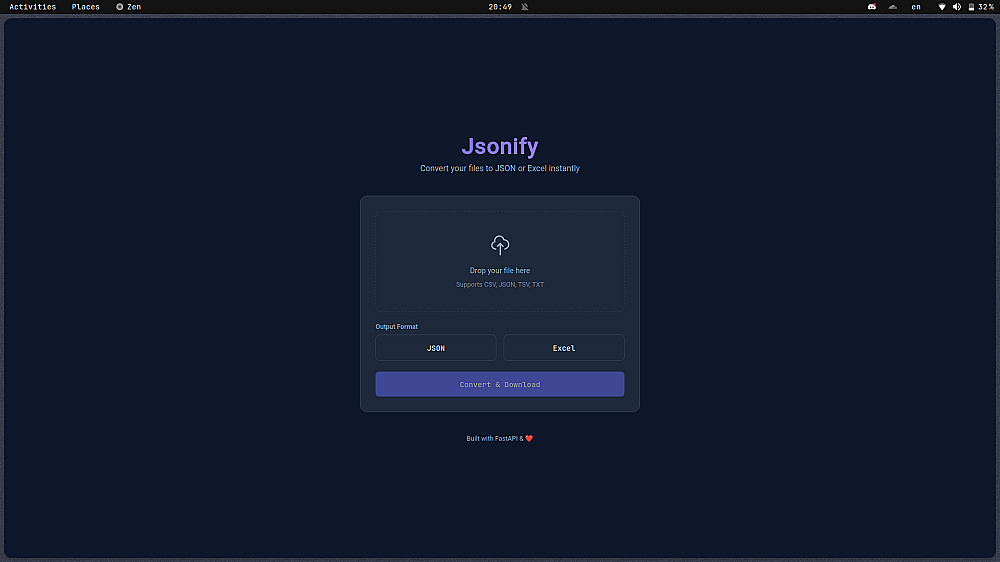1000x562 pixels.
Task: Select Excel output format
Action: 564,348
